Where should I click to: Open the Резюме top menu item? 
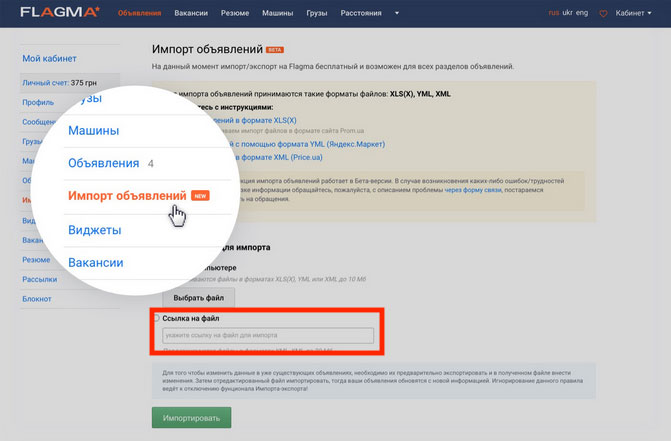pos(235,13)
